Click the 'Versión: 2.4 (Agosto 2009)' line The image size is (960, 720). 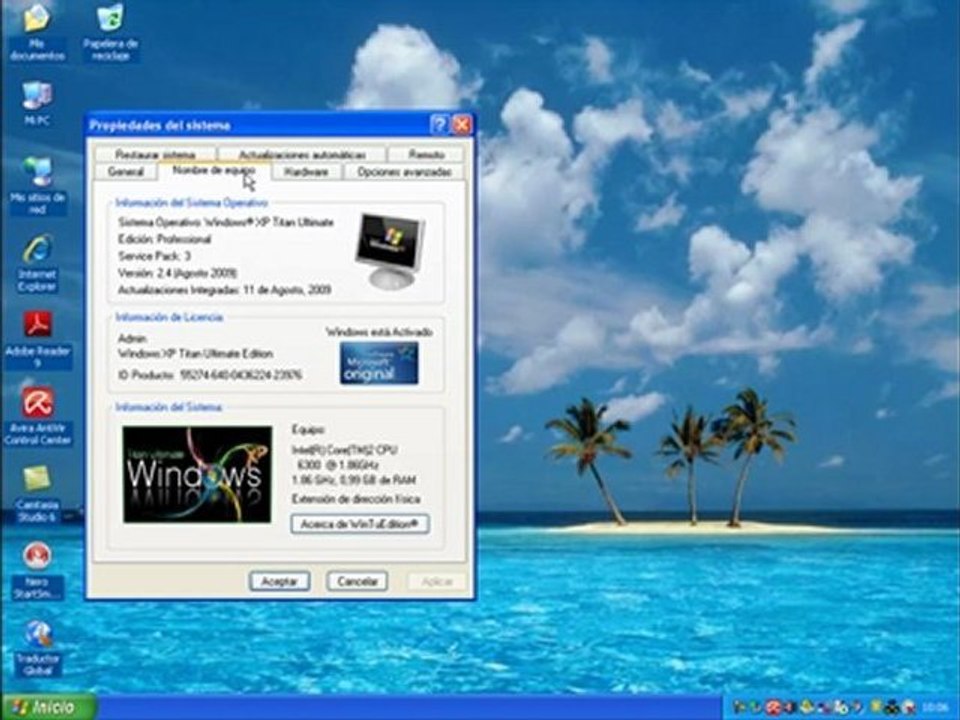click(178, 272)
